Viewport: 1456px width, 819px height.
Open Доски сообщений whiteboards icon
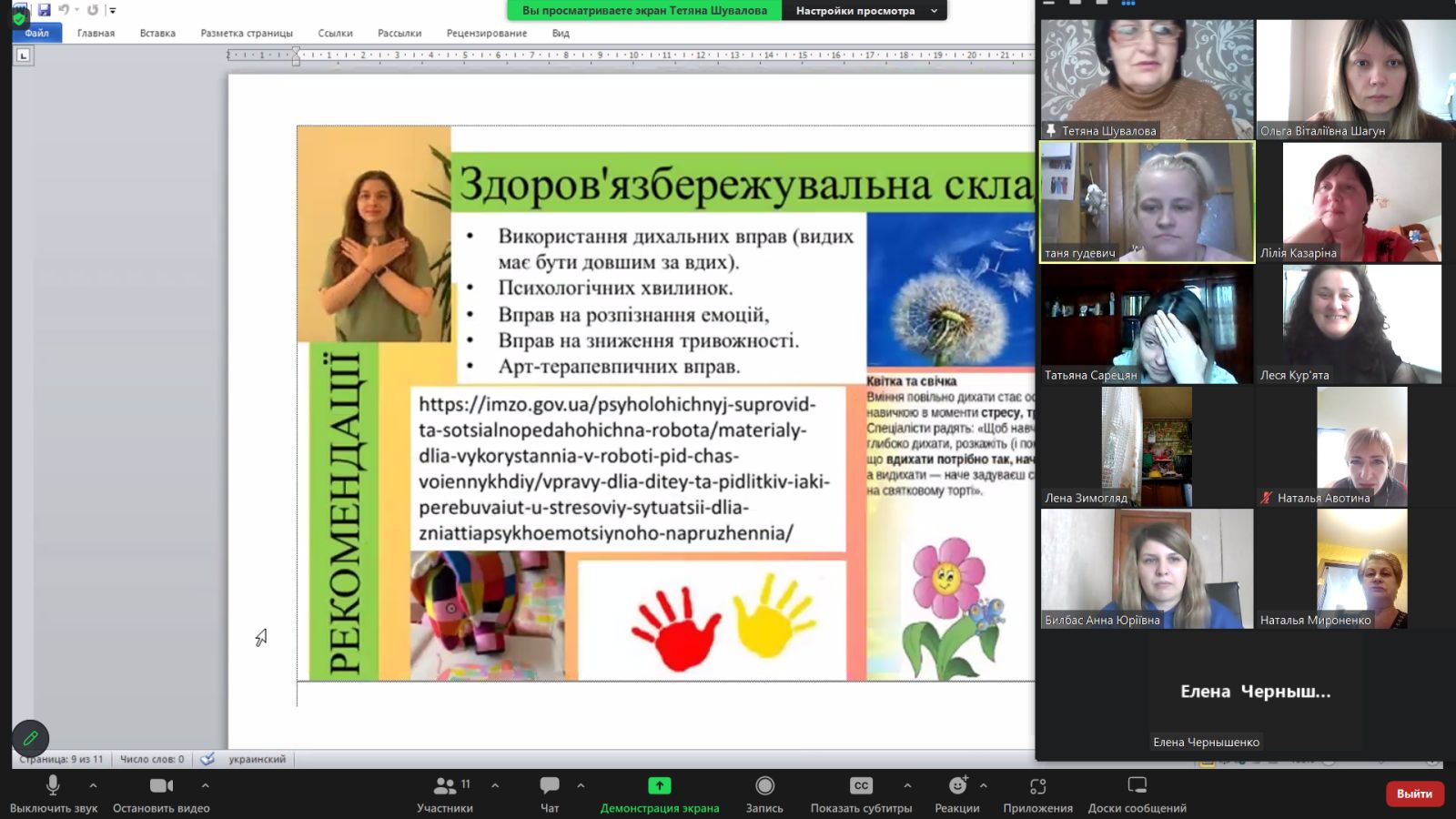(x=1137, y=786)
